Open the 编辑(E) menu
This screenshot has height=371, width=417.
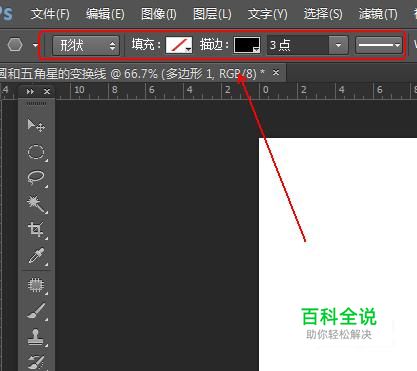click(105, 14)
